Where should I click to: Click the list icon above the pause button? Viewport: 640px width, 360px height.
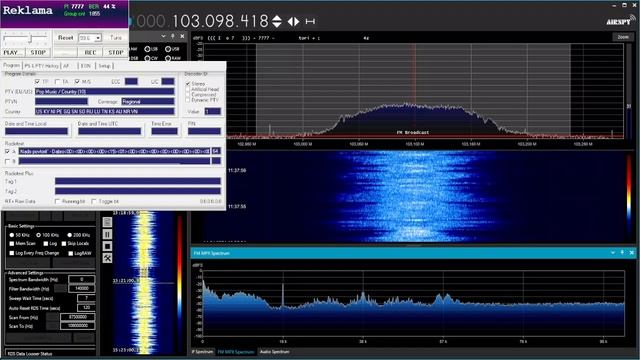point(107,222)
